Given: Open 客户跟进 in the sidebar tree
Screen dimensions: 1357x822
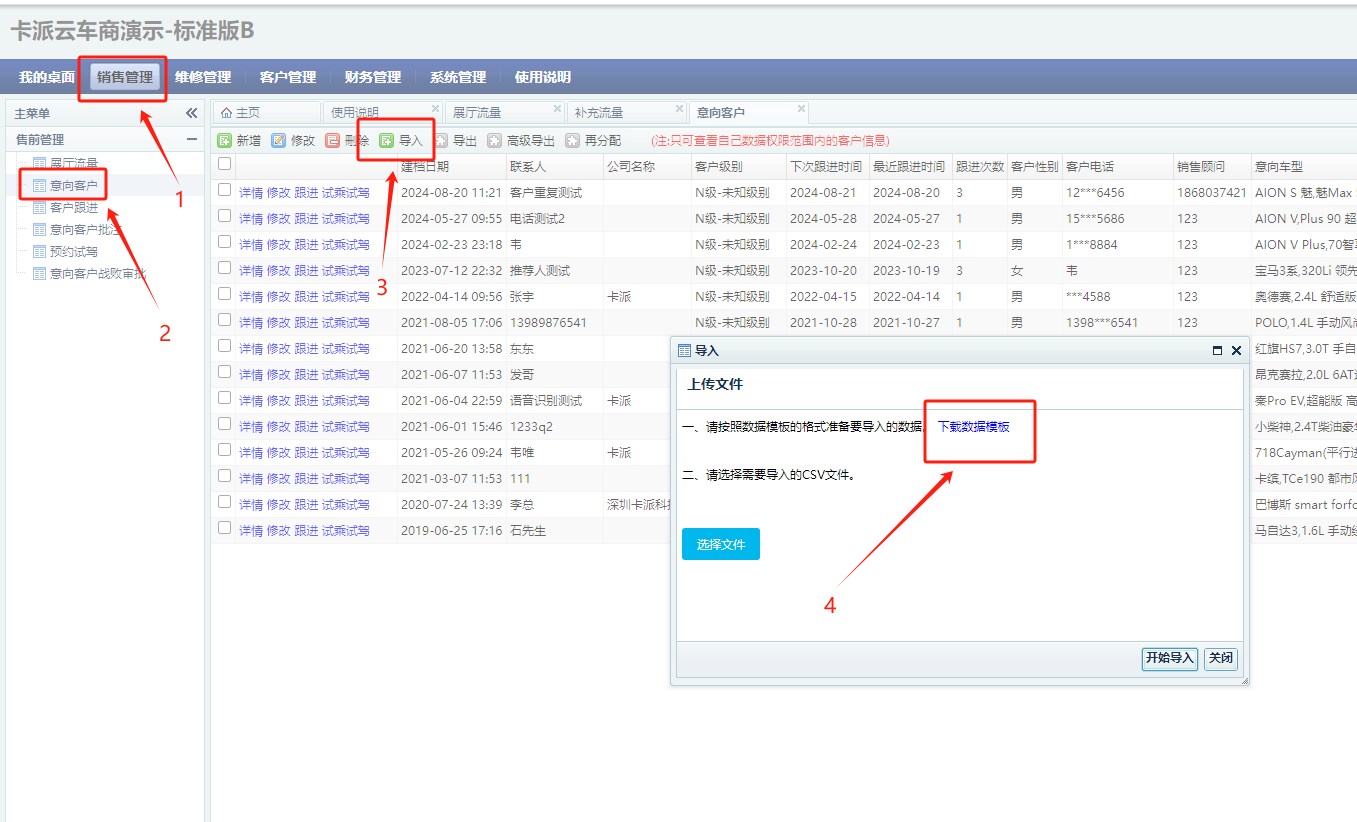Looking at the screenshot, I should point(74,208).
